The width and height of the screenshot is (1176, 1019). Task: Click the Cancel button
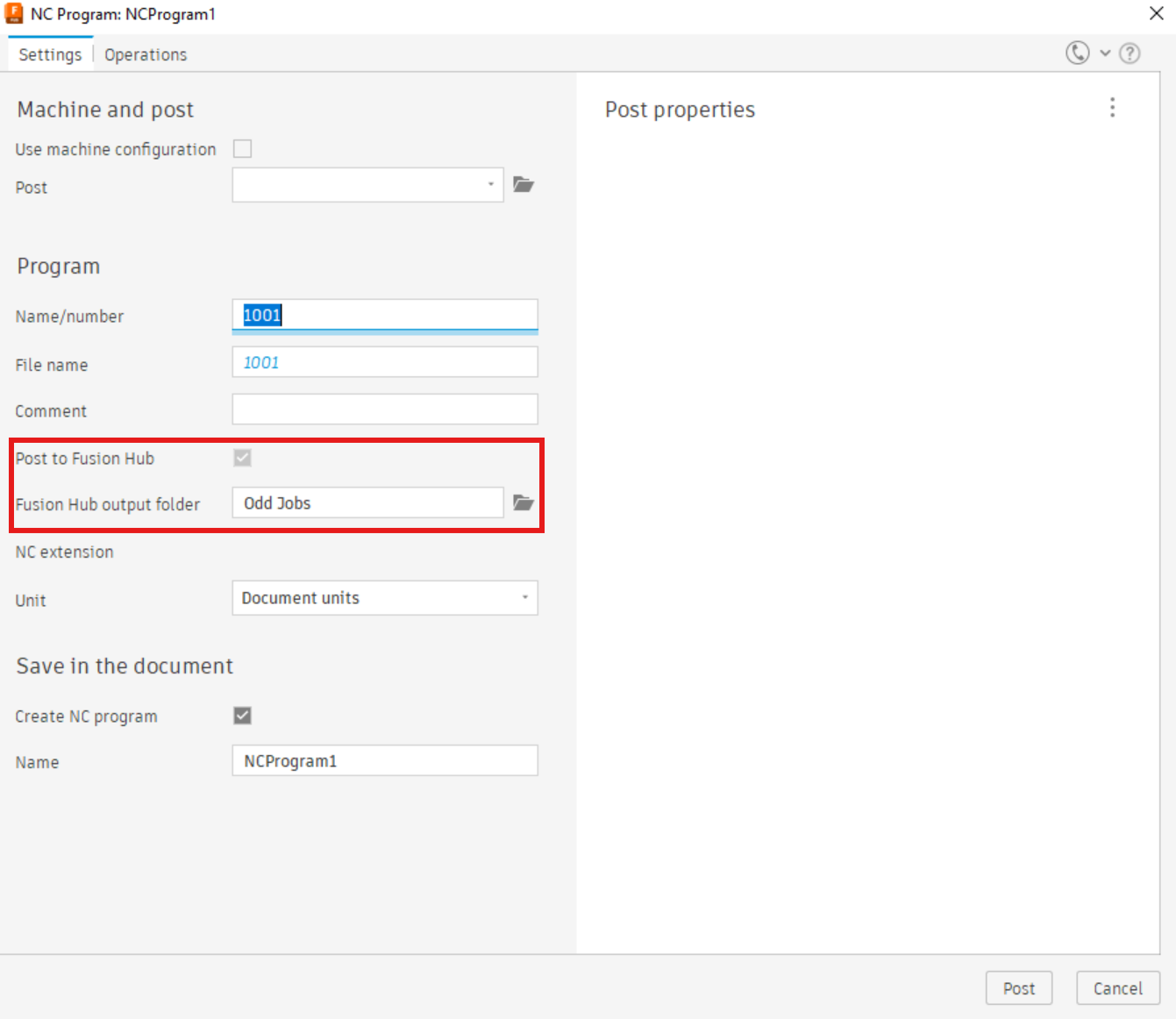(x=1118, y=988)
